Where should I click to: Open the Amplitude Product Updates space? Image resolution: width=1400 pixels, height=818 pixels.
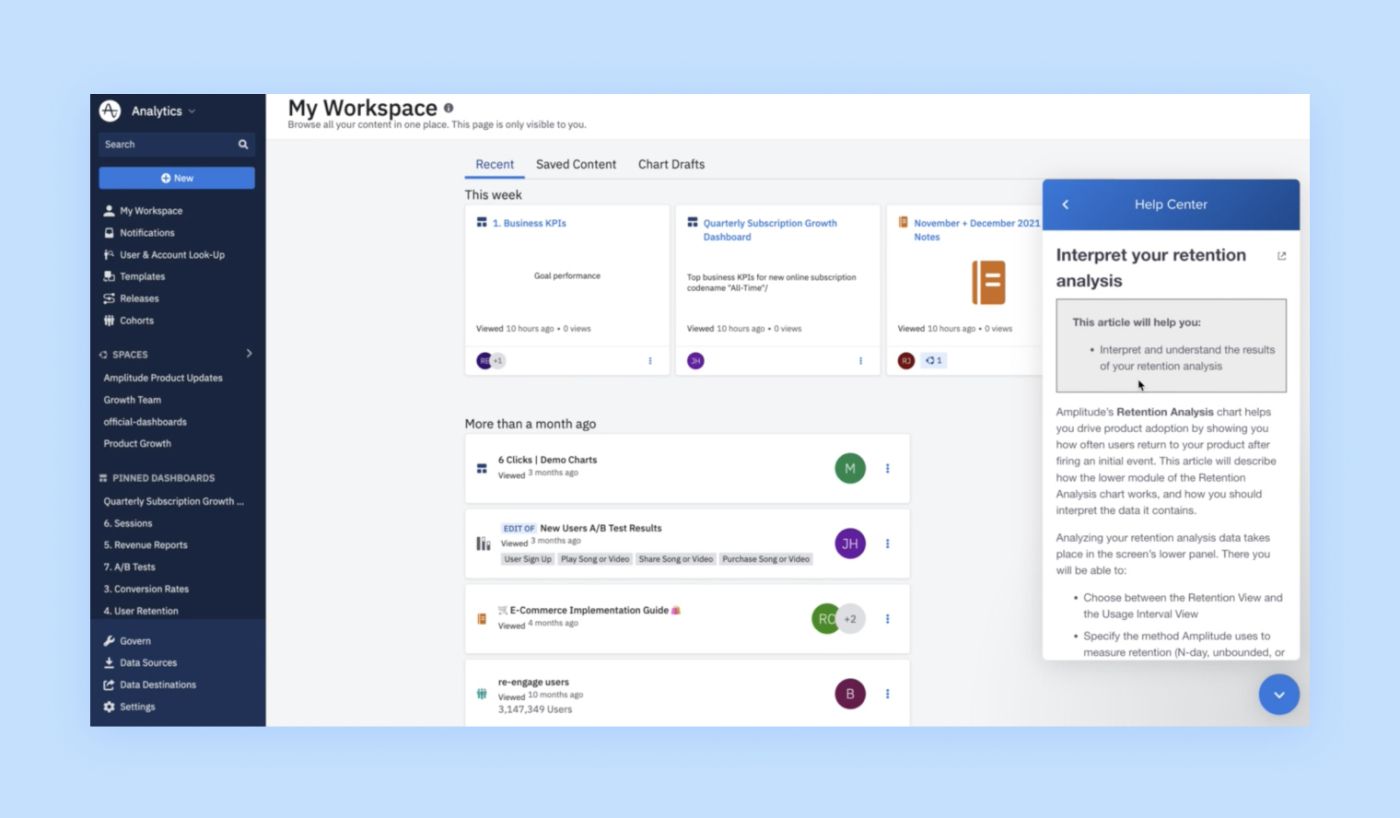[x=163, y=378]
